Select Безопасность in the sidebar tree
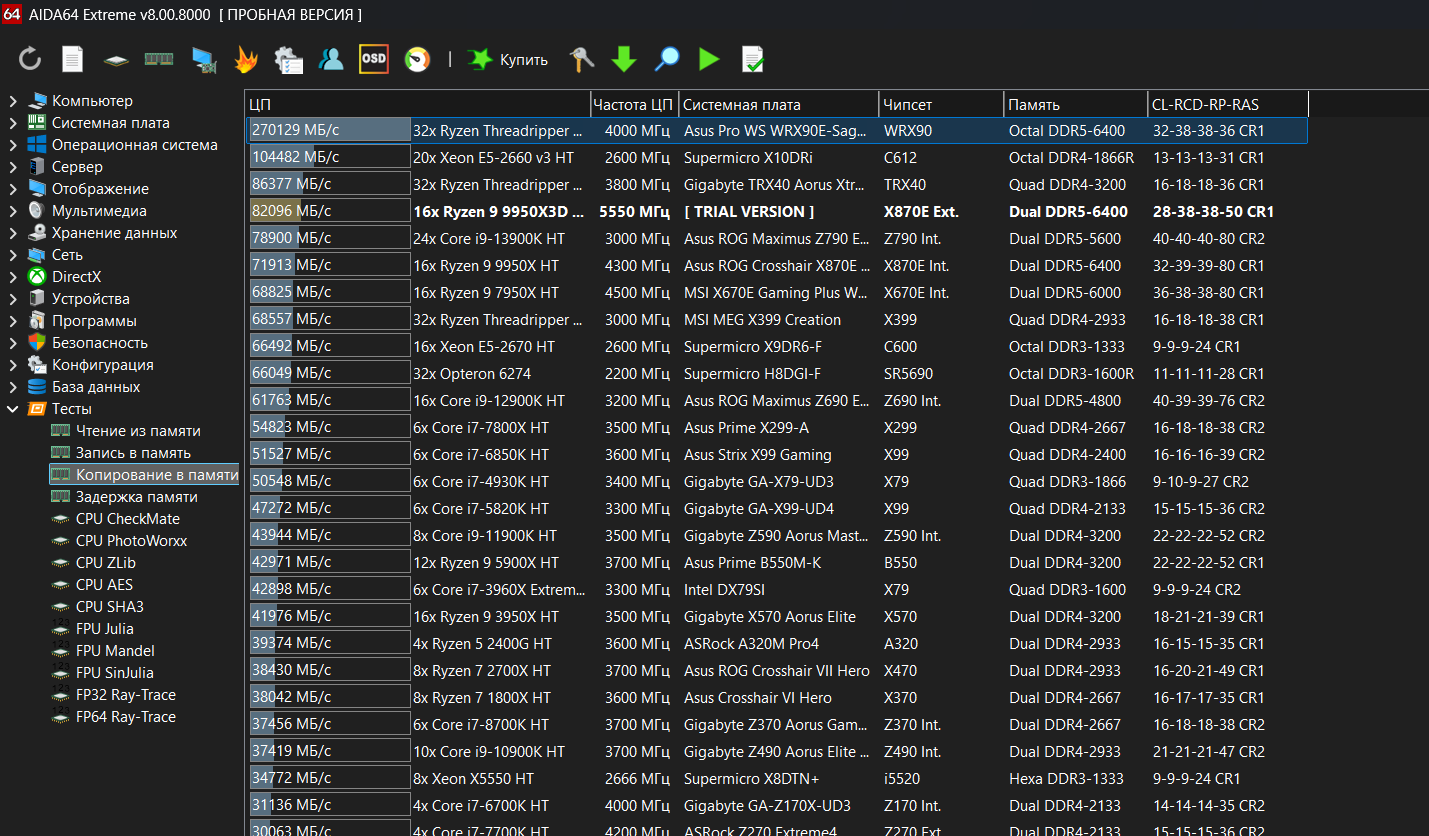 pos(100,343)
